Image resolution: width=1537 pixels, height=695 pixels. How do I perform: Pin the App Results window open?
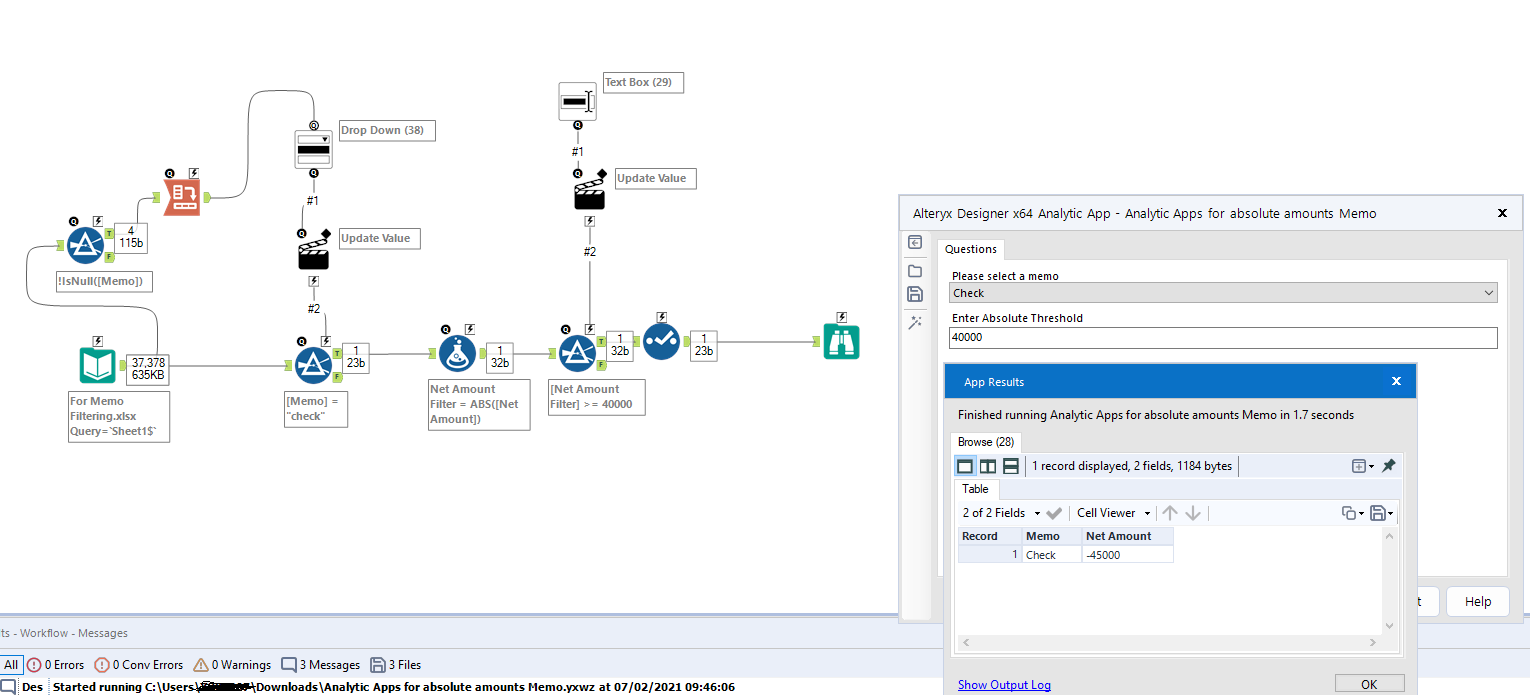1387,465
